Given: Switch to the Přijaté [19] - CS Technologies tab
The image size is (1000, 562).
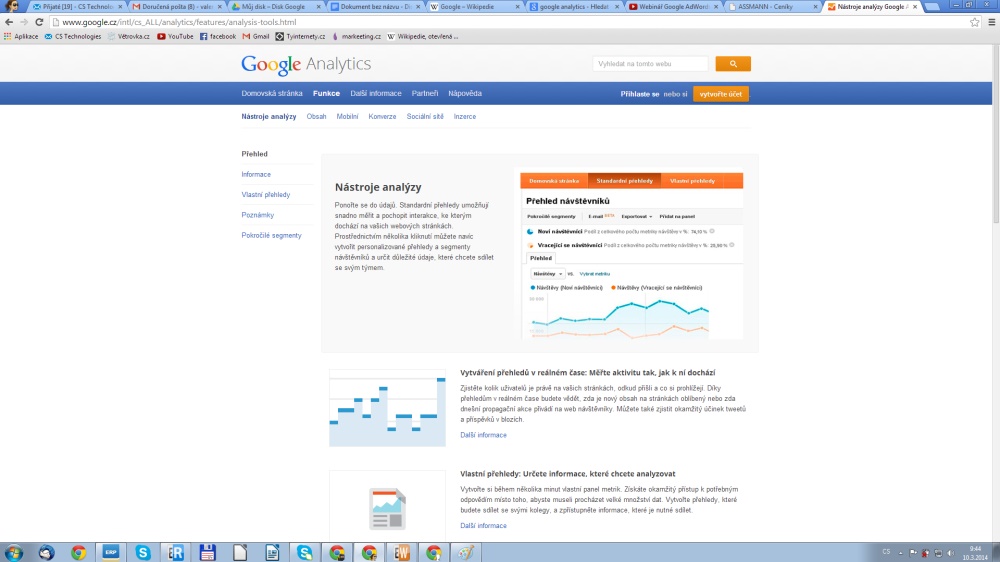Looking at the screenshot, I should pyautogui.click(x=75, y=6).
